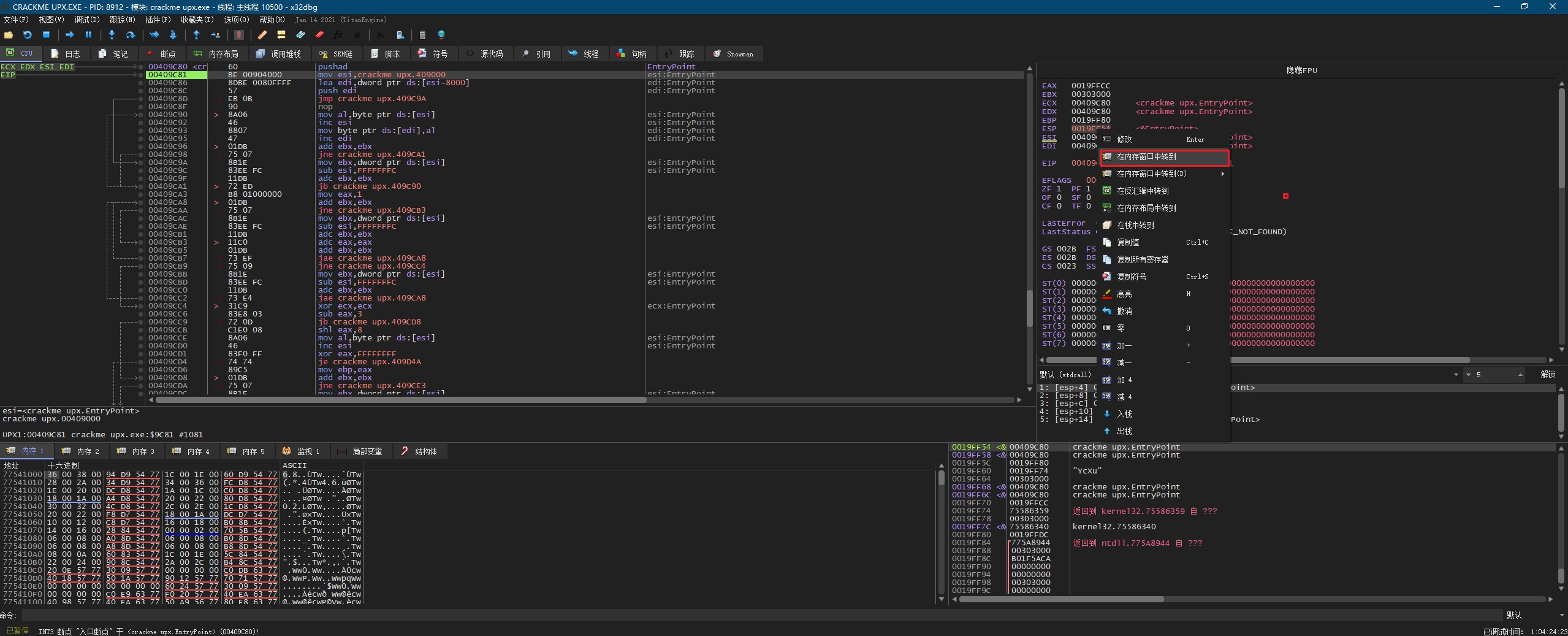
Task: Open the 调试(D) menu
Action: (86, 20)
